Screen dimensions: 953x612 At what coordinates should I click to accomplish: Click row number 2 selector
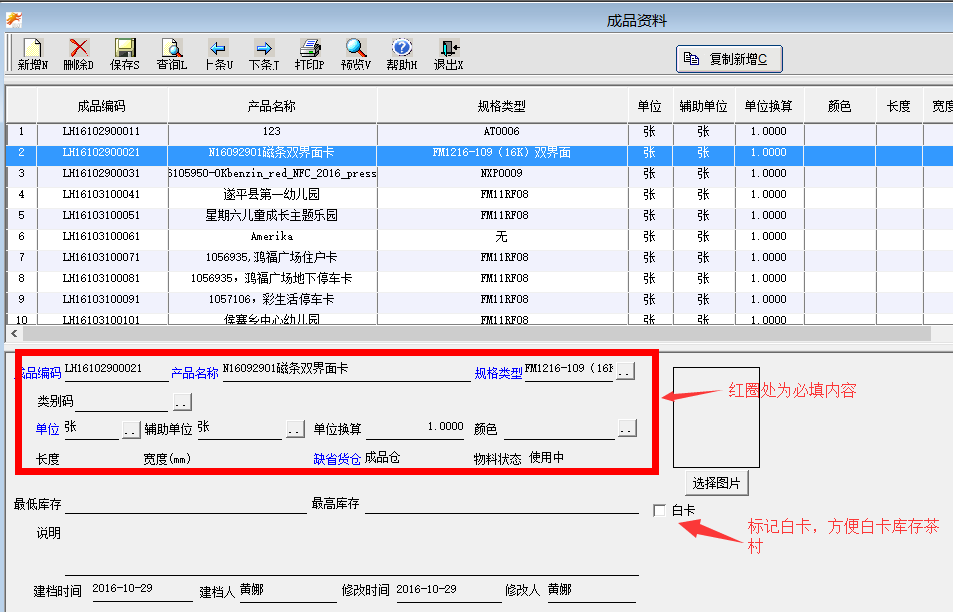click(x=21, y=153)
